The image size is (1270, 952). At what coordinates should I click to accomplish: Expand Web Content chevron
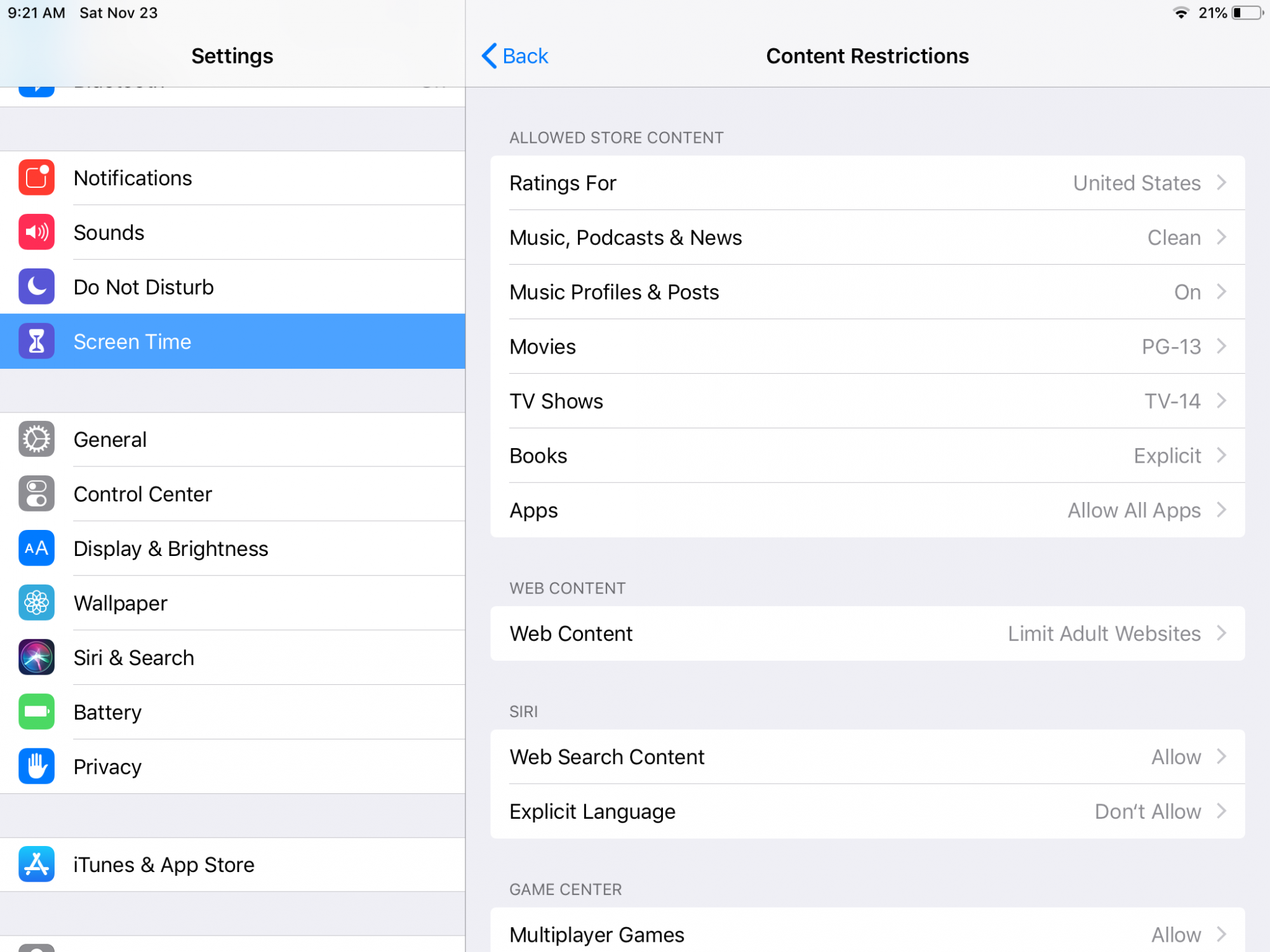coord(1221,633)
